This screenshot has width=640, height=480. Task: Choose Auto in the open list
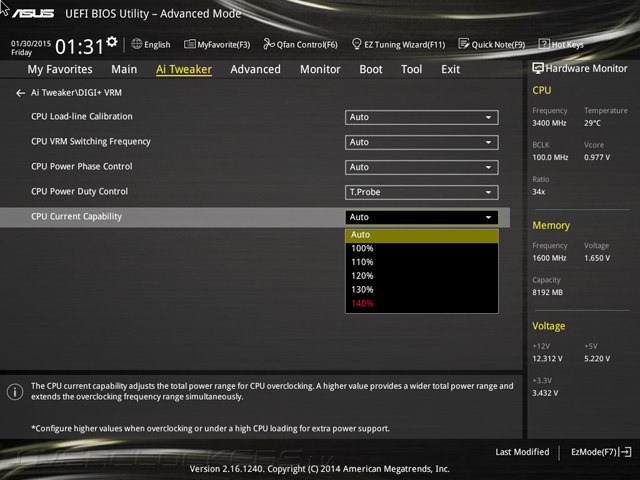422,235
